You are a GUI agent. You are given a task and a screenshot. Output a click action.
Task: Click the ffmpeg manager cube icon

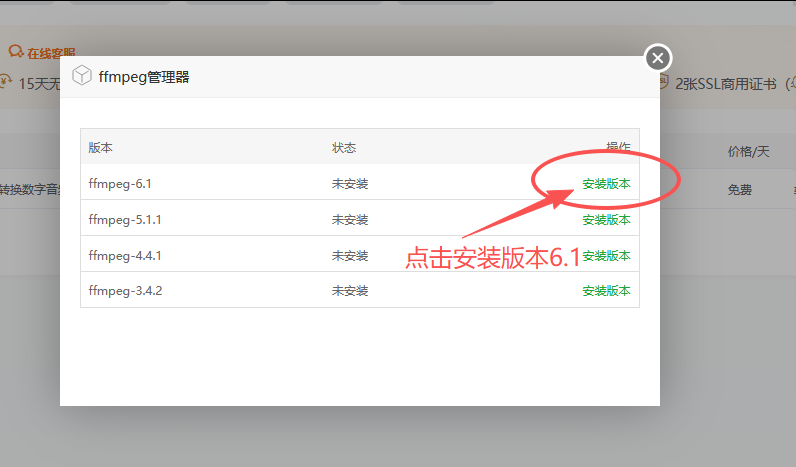pos(82,76)
